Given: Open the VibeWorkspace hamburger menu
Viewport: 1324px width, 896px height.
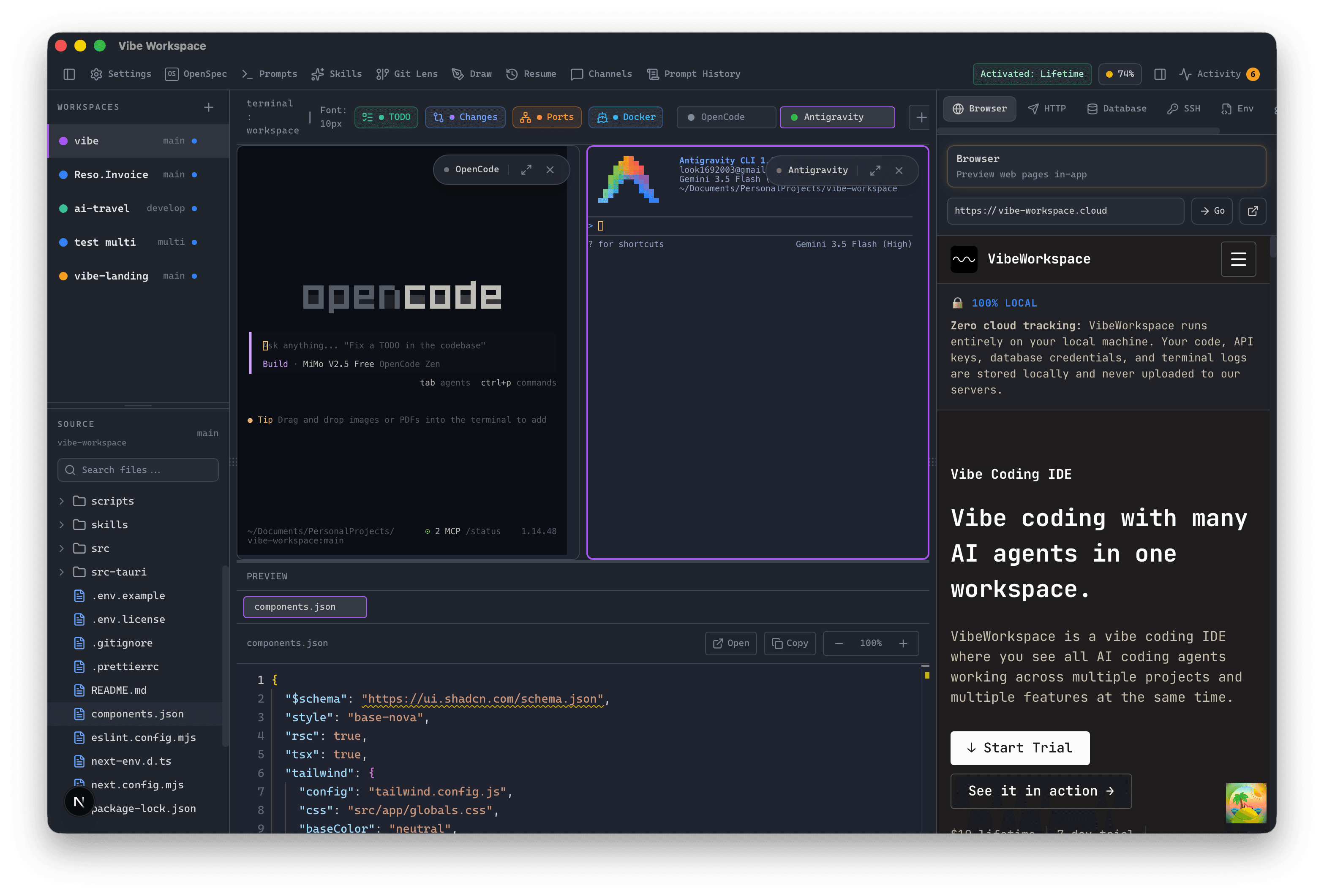Looking at the screenshot, I should 1238,259.
